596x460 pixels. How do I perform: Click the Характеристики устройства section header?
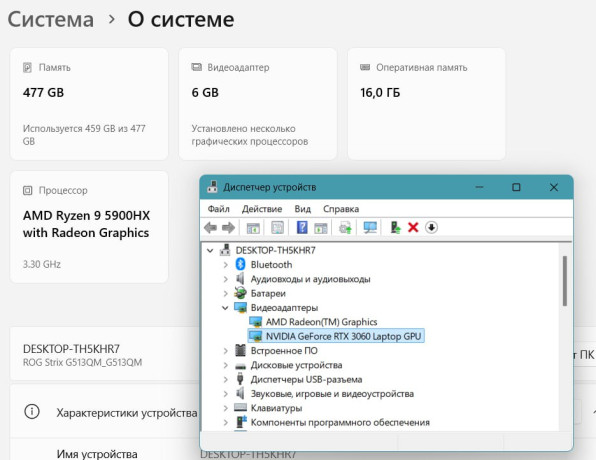coord(127,413)
